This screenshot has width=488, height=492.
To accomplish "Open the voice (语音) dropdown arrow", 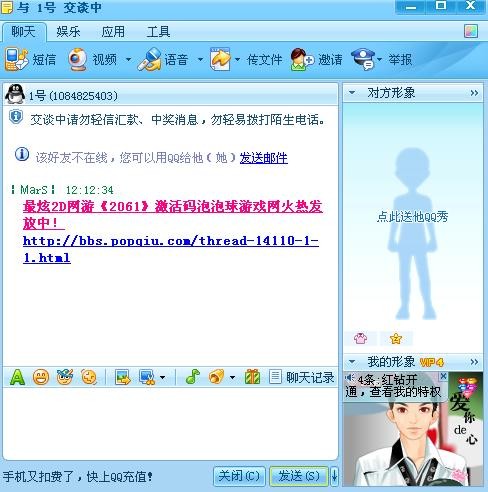I will pos(200,60).
